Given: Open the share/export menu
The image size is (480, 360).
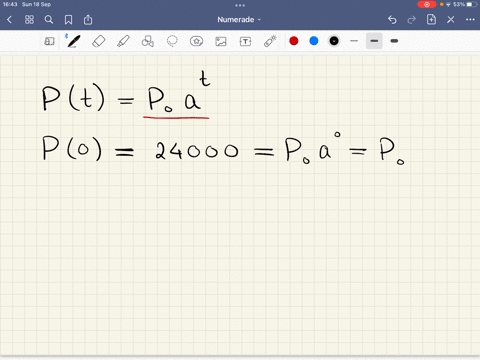Looking at the screenshot, I should click(x=88, y=20).
